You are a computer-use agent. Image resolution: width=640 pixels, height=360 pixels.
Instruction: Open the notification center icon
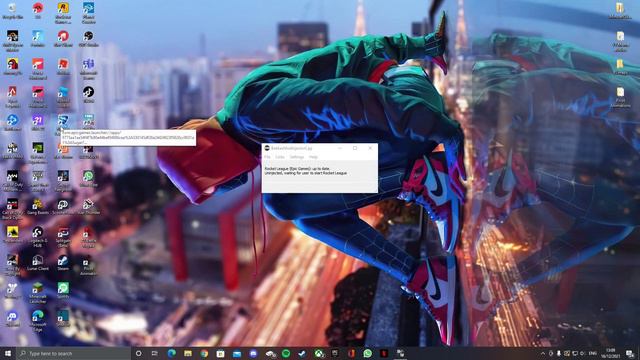(630, 353)
